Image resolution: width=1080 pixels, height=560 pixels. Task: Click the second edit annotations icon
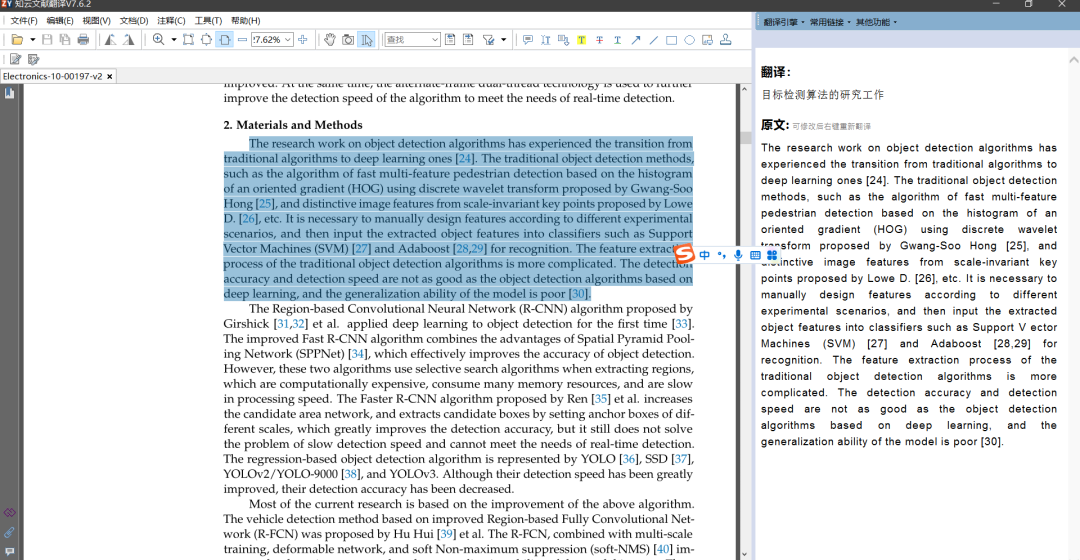[33, 59]
